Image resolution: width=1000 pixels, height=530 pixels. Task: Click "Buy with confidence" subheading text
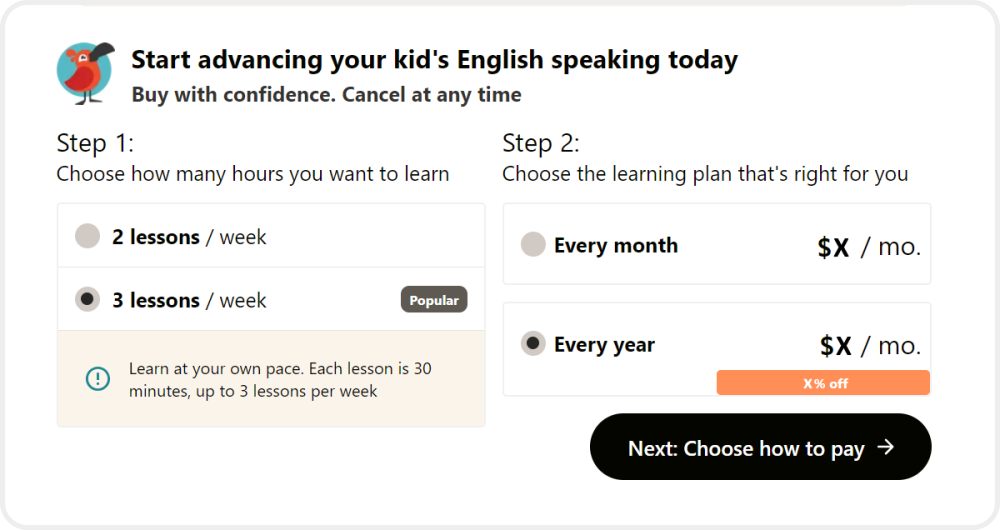[x=326, y=96]
